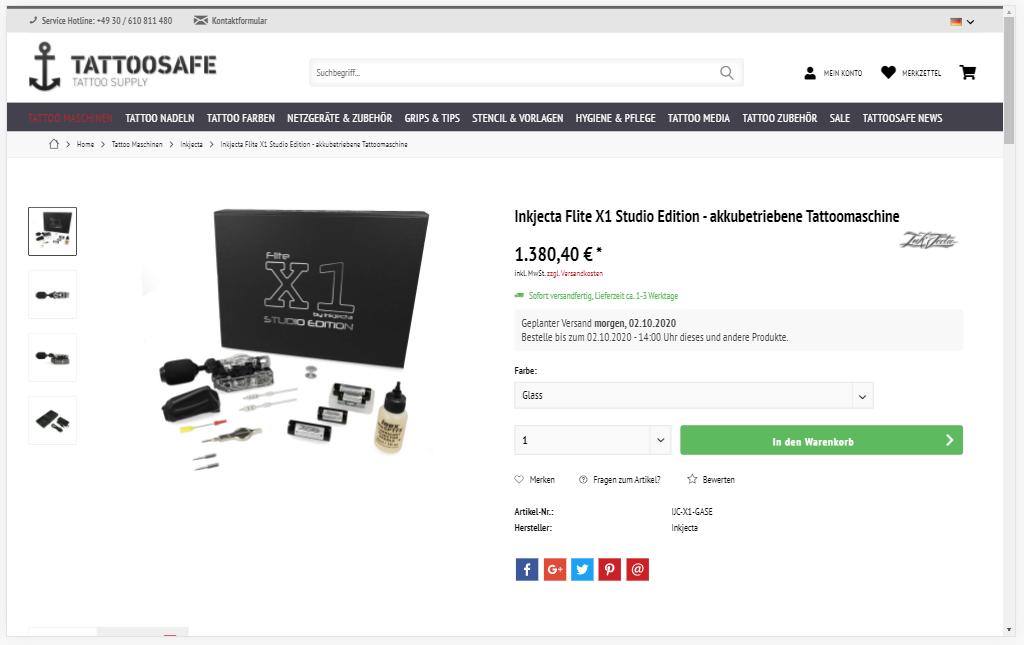Share product via Twitter icon
The image size is (1024, 645).
(x=582, y=569)
